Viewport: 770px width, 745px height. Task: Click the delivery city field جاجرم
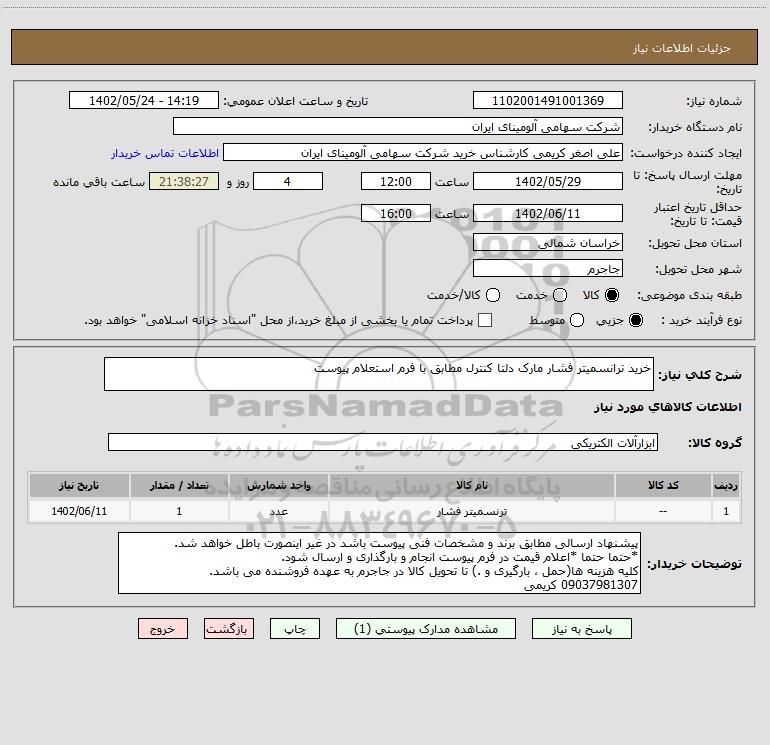[x=548, y=268]
